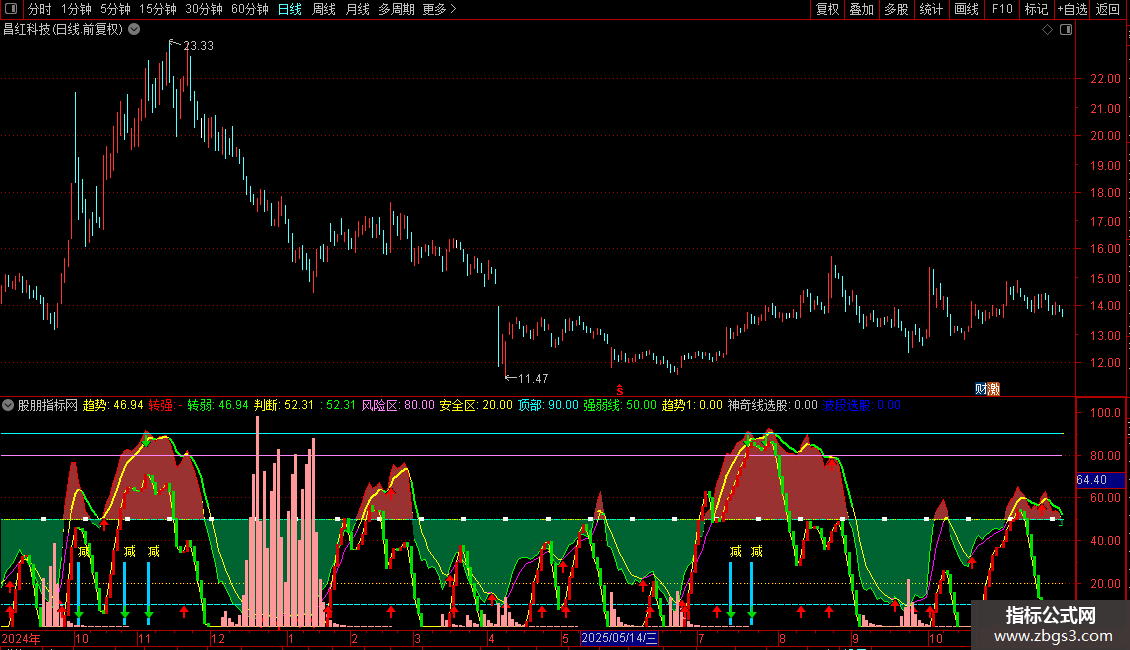Expand the 股朋指标网 indicator dropdown arrow
The width and height of the screenshot is (1130, 650).
pyautogui.click(x=9, y=405)
